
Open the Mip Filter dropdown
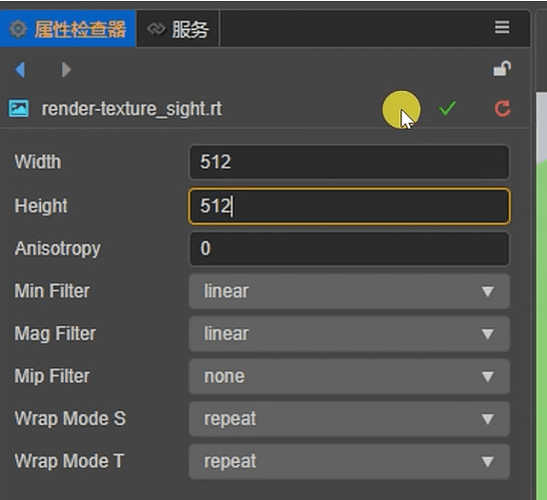pos(349,376)
